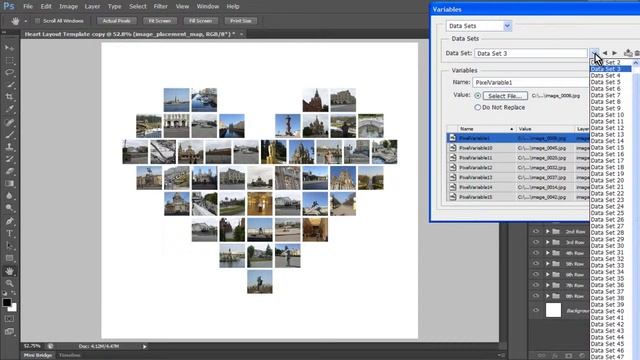The width and height of the screenshot is (640, 360).
Task: Select the Healing Brush tool
Action: pos(9,123)
